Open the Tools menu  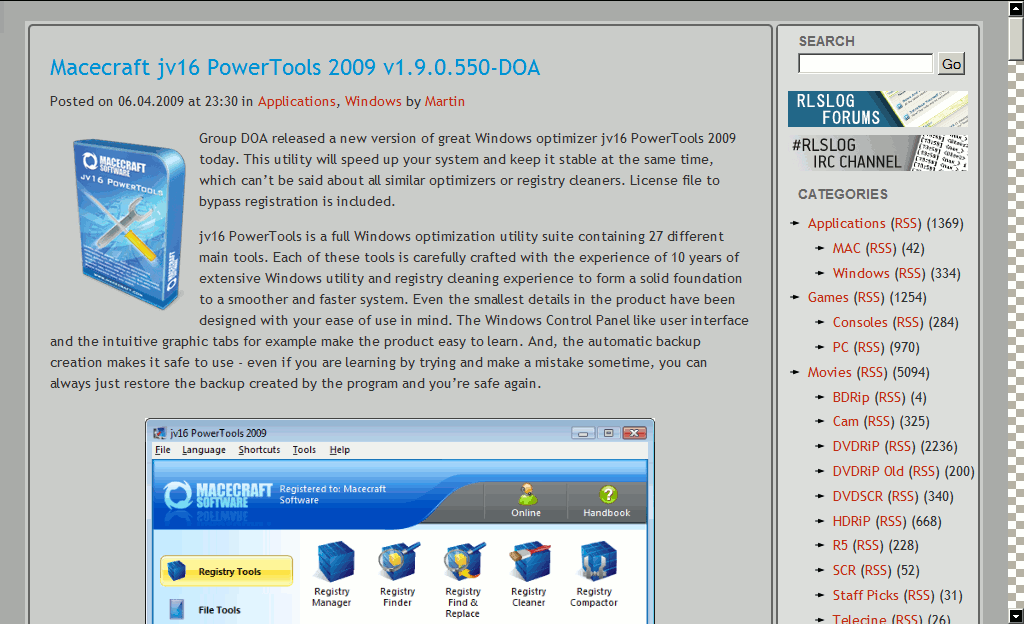(304, 450)
